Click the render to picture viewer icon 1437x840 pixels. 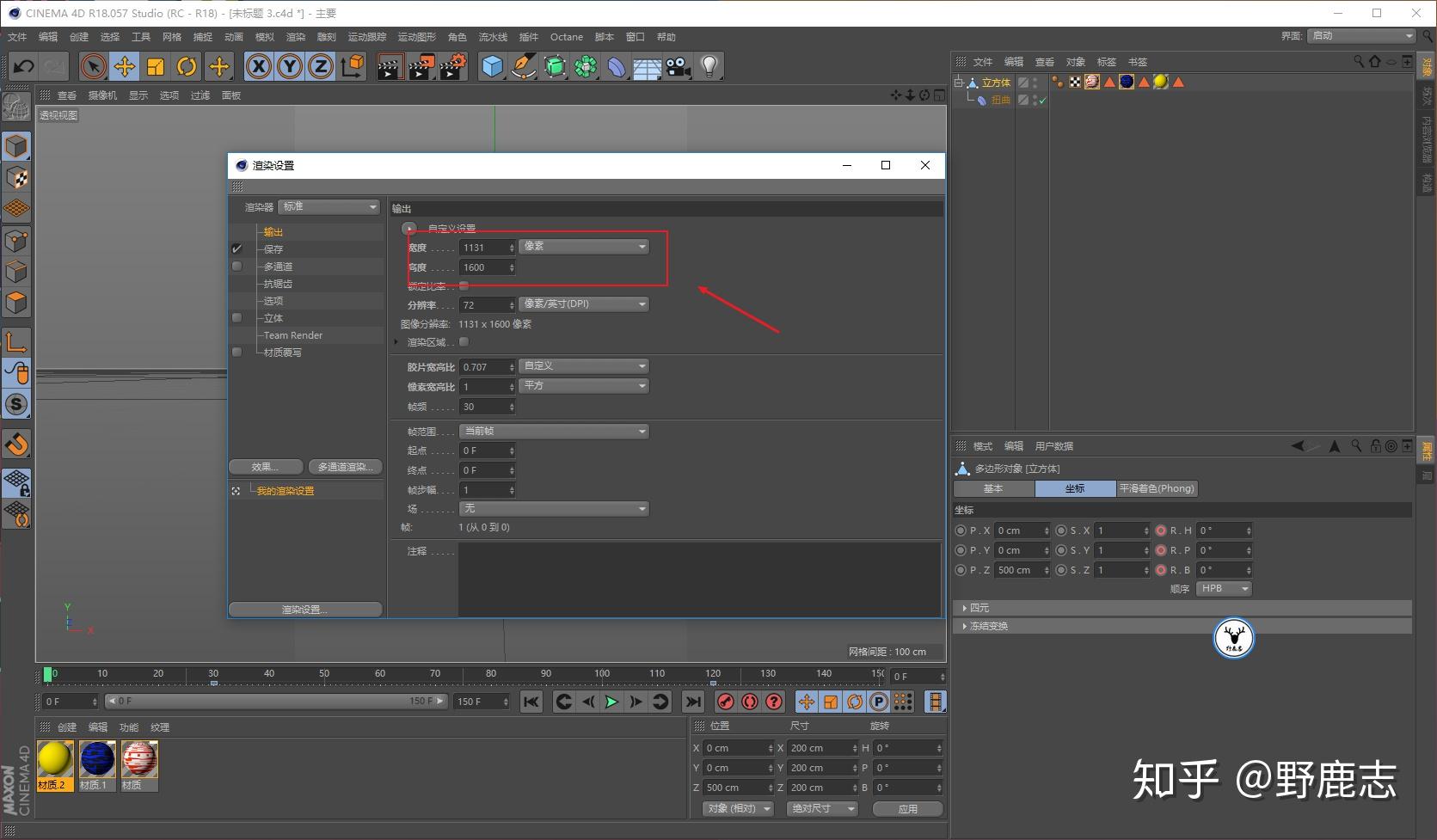pos(421,66)
